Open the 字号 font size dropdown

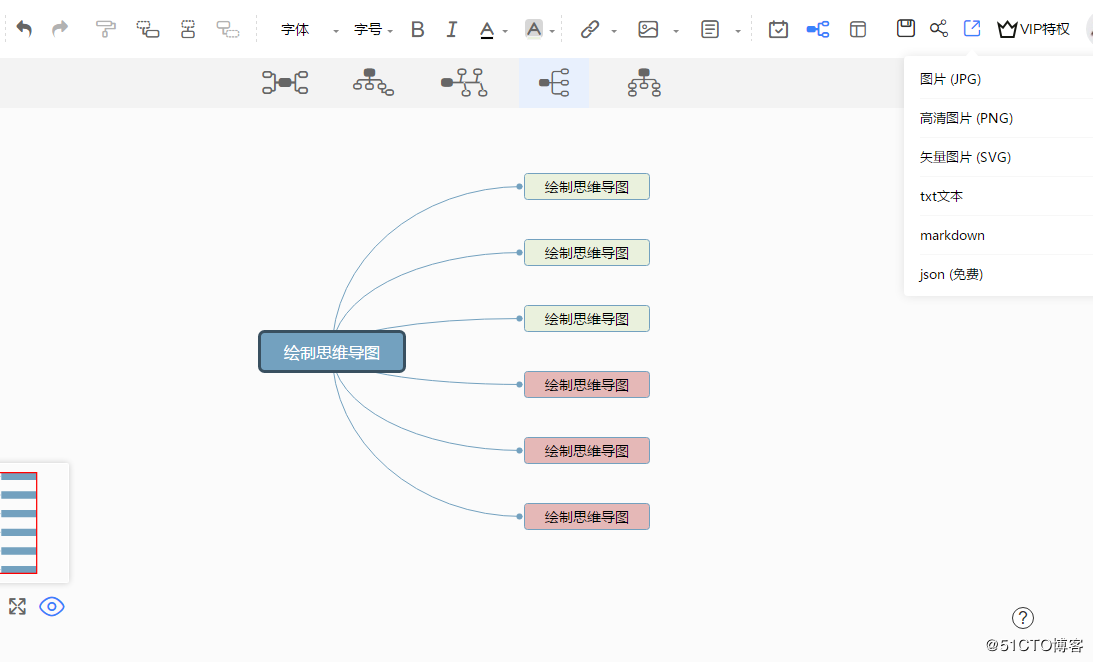tap(374, 29)
